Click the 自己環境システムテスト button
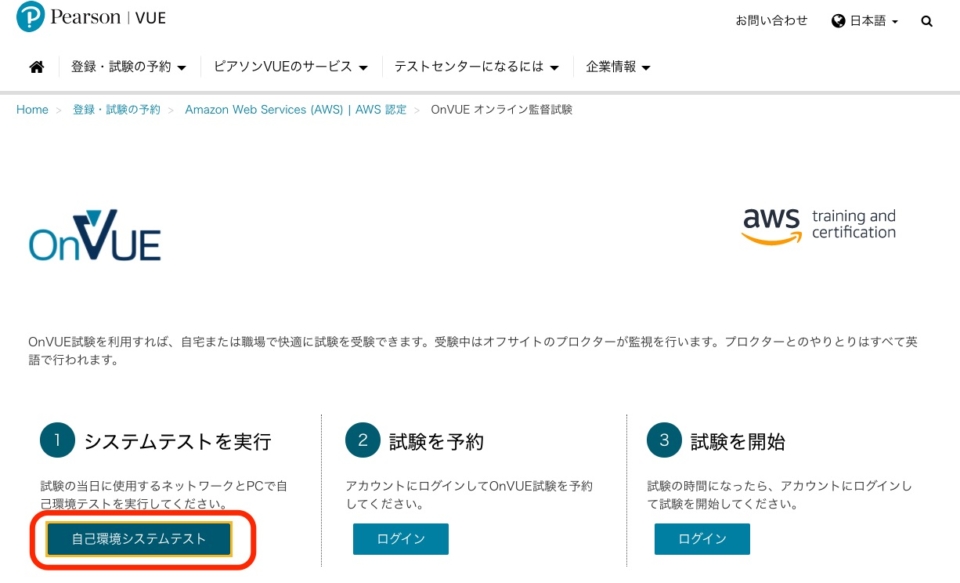The height and width of the screenshot is (583, 960). click(x=141, y=539)
